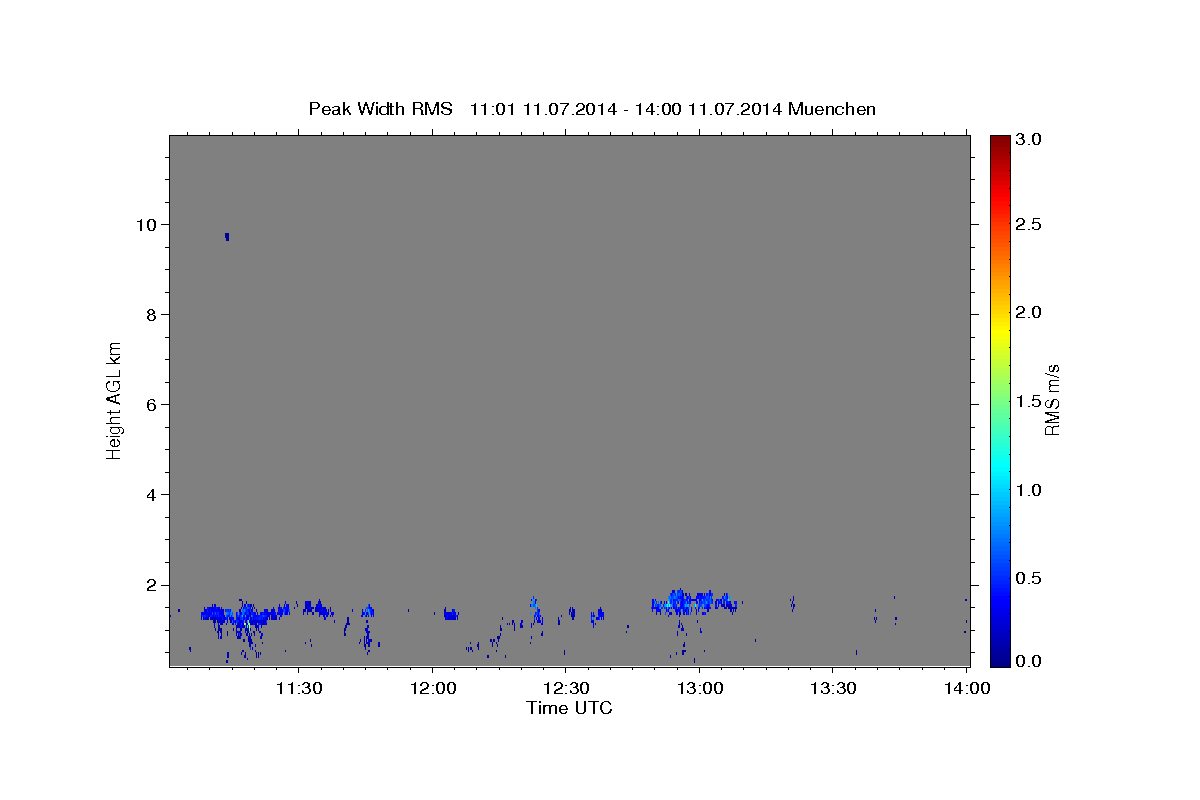Viewport: 1200px width, 800px height.
Task: Click the 'Height AGL km' axis label
Action: click(x=115, y=400)
